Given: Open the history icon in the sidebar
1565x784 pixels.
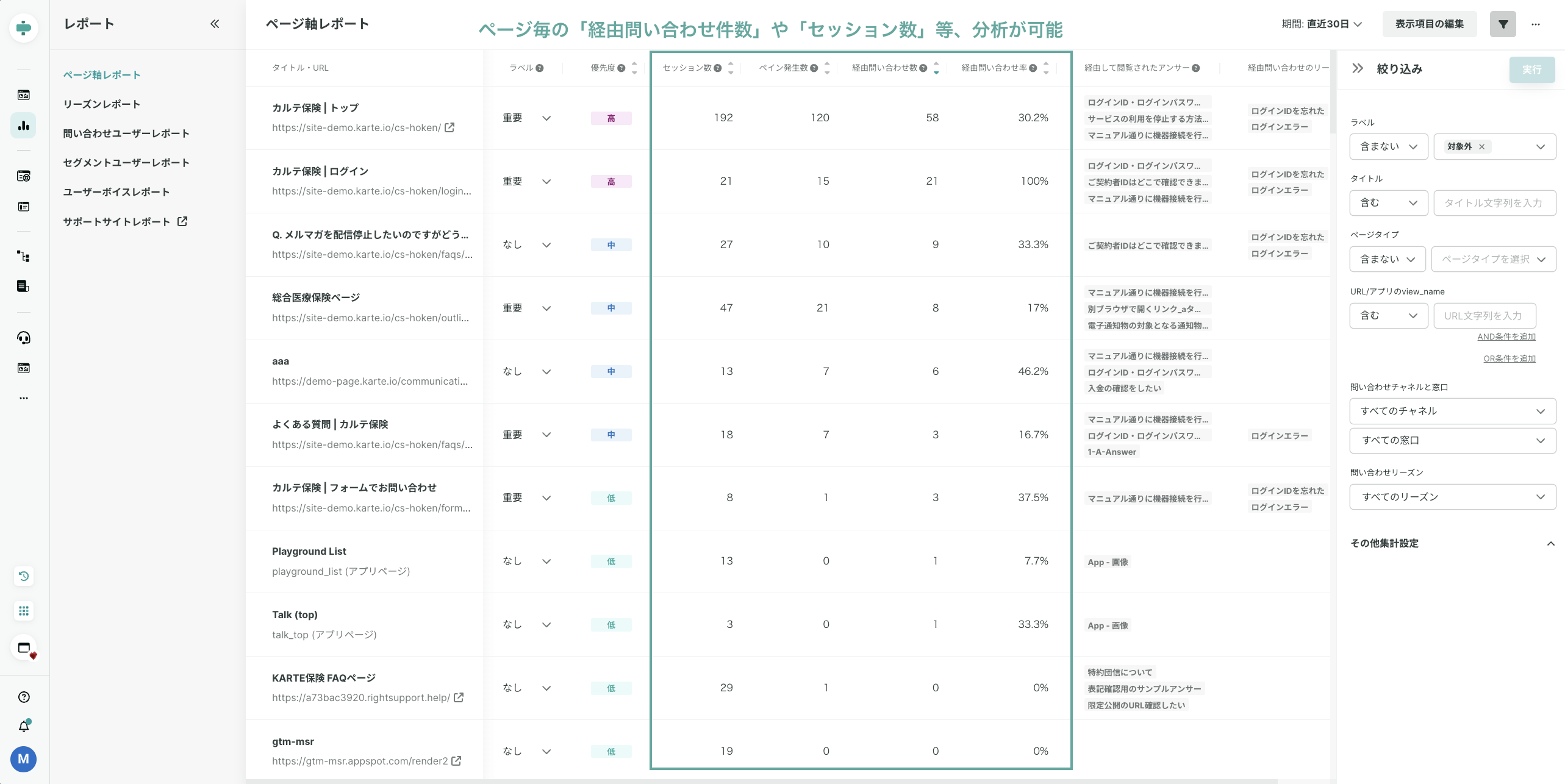Looking at the screenshot, I should pyautogui.click(x=23, y=576).
